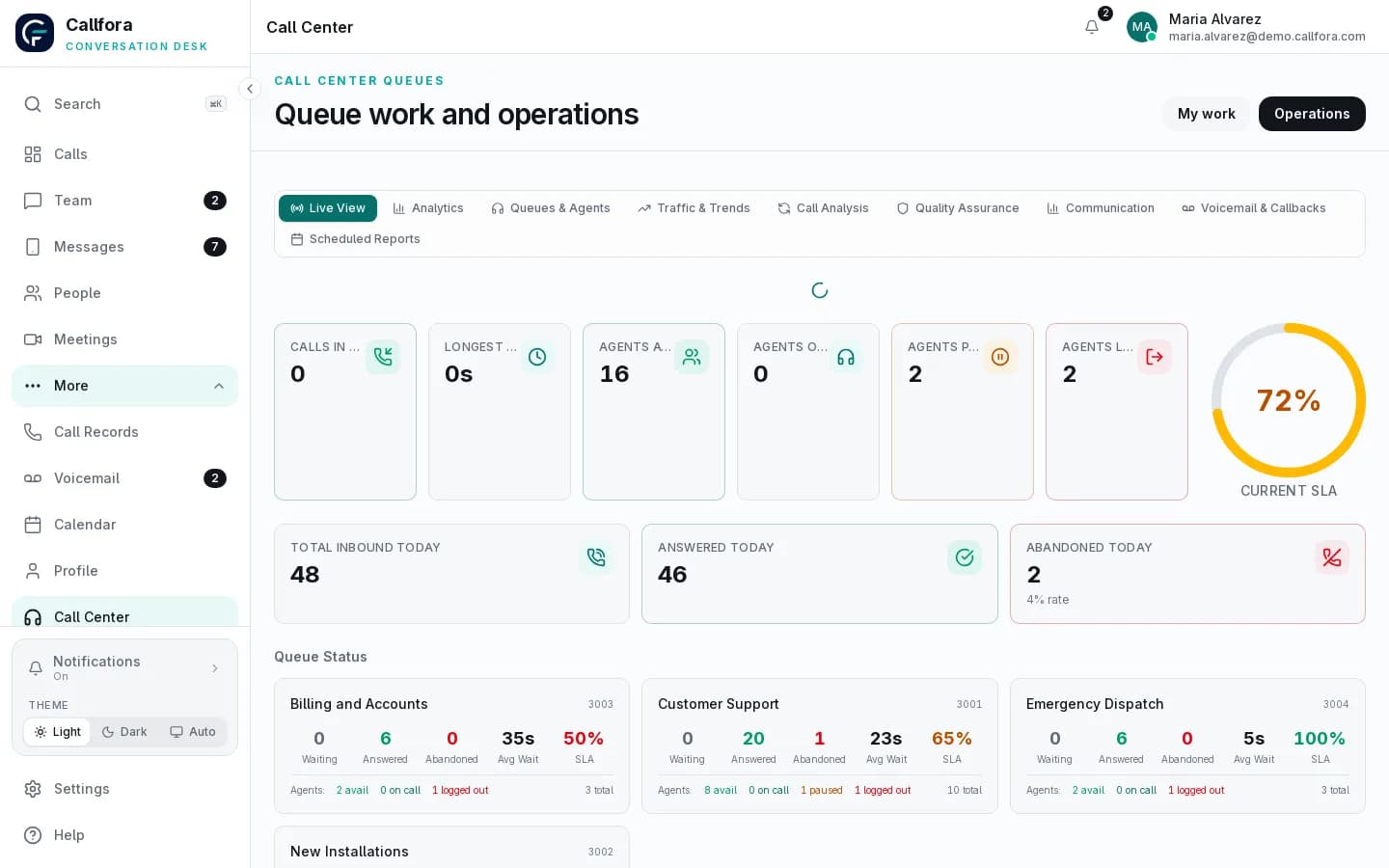Open the Analytics tab

(428, 208)
